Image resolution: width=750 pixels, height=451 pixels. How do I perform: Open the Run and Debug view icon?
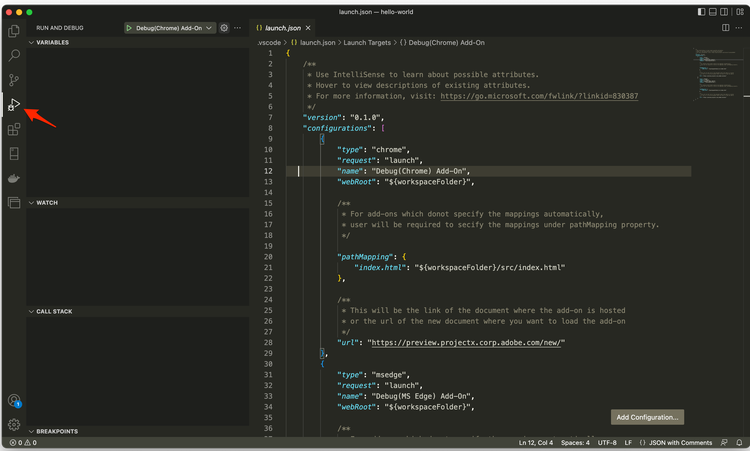(14, 104)
